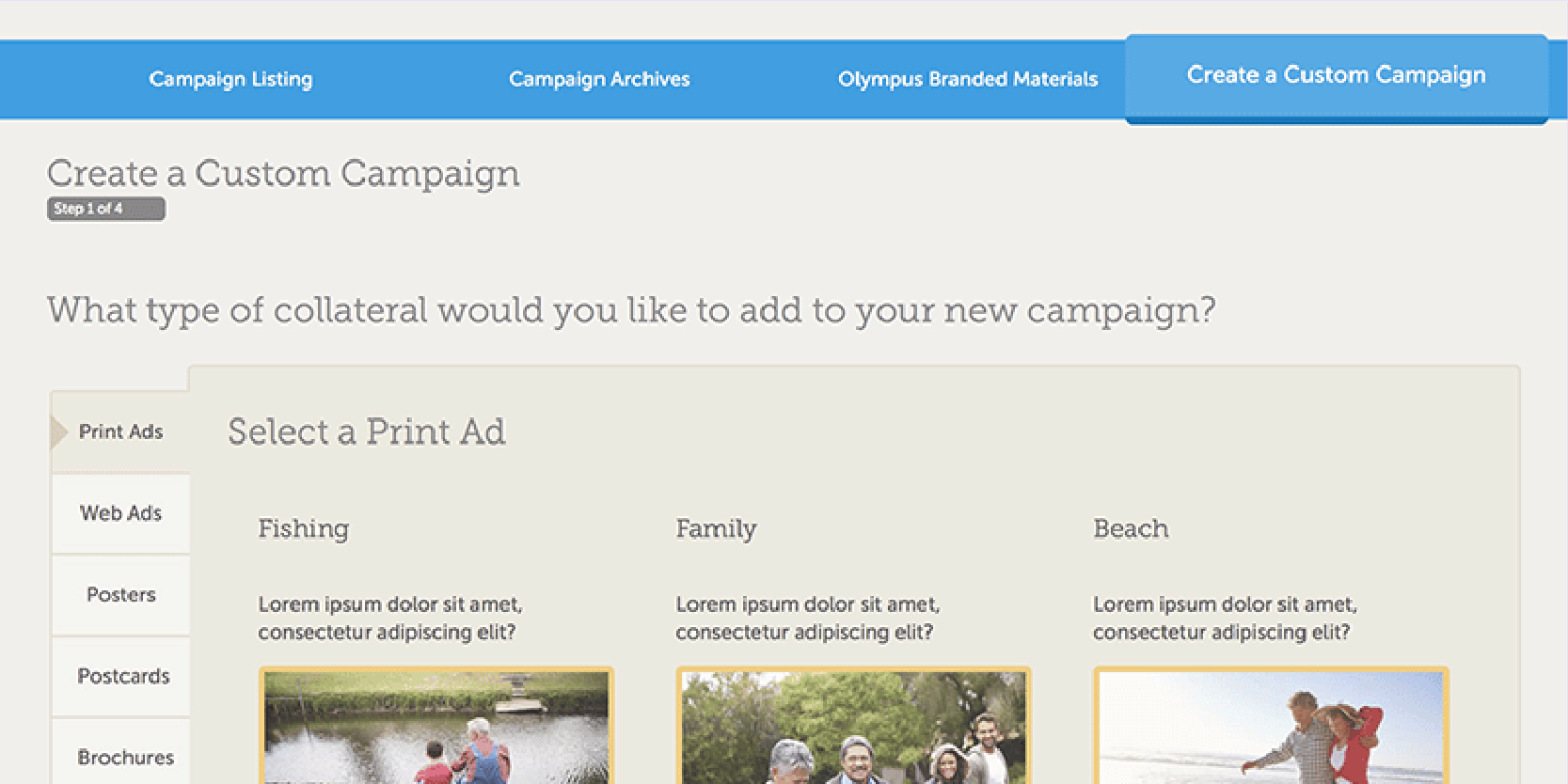The image size is (1568, 784).
Task: Click the arrow marker beside Print Ads
Action: point(59,431)
